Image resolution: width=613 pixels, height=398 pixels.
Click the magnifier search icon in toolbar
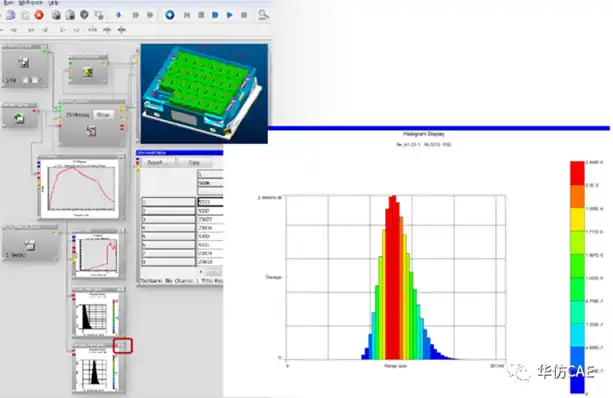coord(263,15)
